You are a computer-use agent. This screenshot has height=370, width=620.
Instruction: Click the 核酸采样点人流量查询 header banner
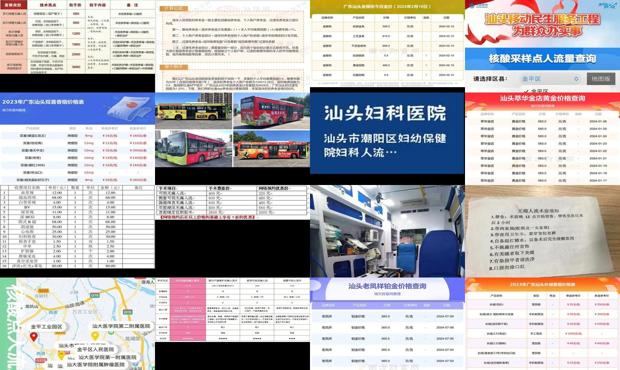coord(542,59)
